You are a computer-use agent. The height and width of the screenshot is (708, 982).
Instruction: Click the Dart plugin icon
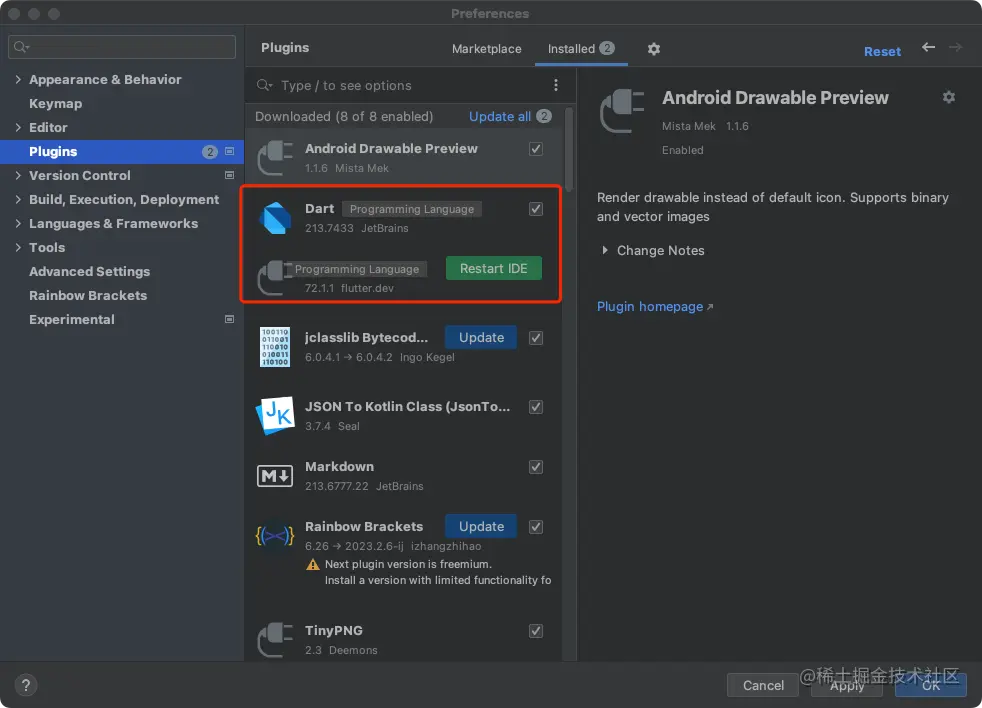pyautogui.click(x=275, y=218)
